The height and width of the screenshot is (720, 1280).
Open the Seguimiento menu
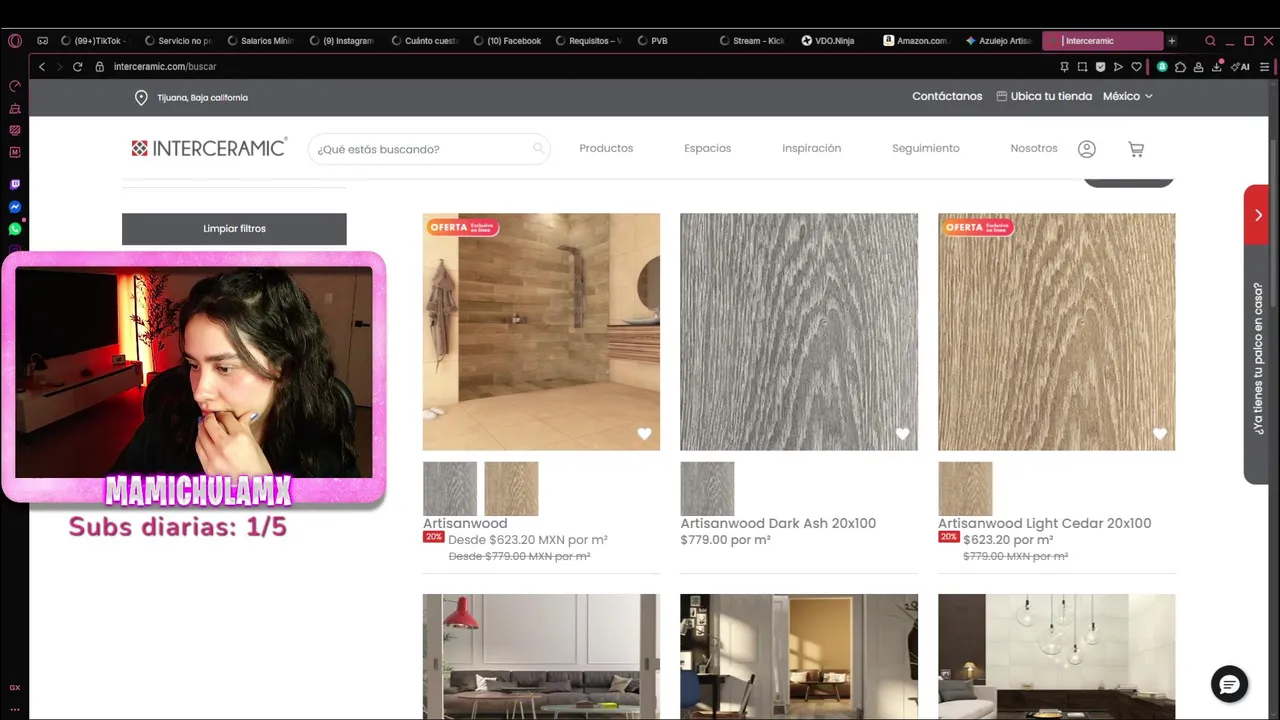[925, 148]
